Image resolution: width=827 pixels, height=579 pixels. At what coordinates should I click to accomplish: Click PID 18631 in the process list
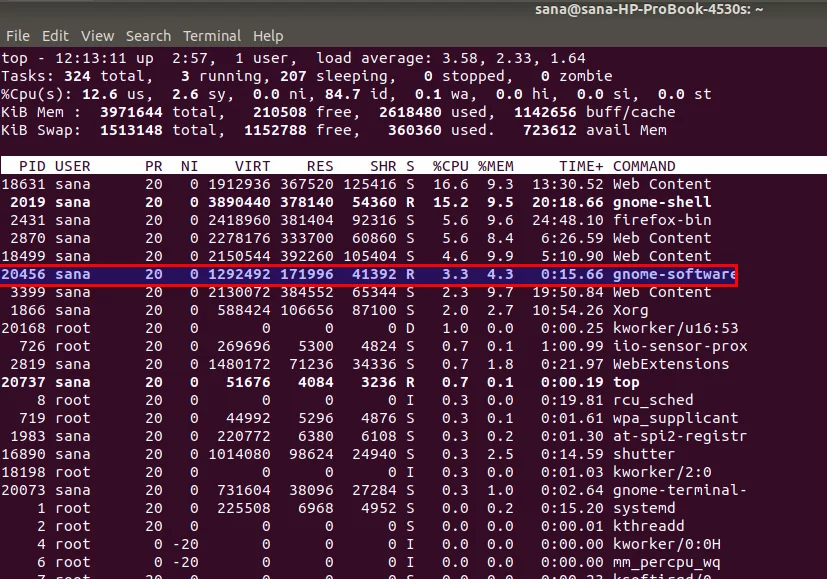point(23,184)
